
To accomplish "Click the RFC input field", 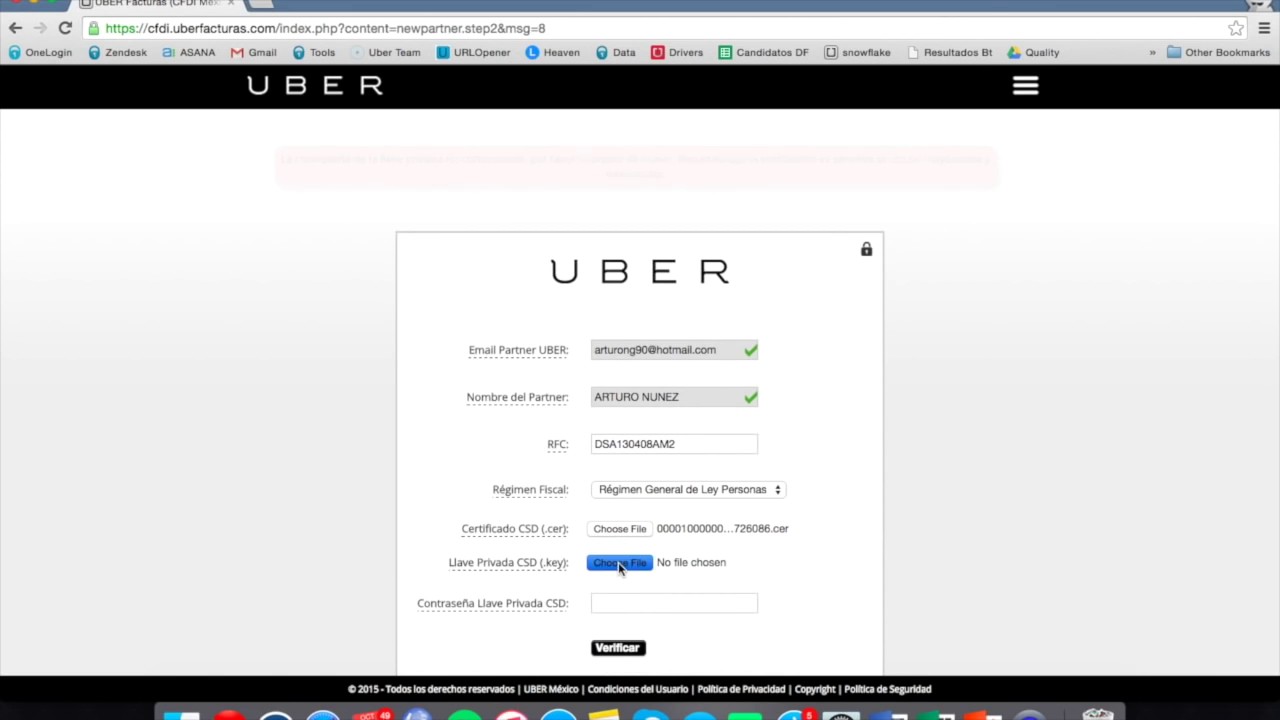I will click(674, 444).
